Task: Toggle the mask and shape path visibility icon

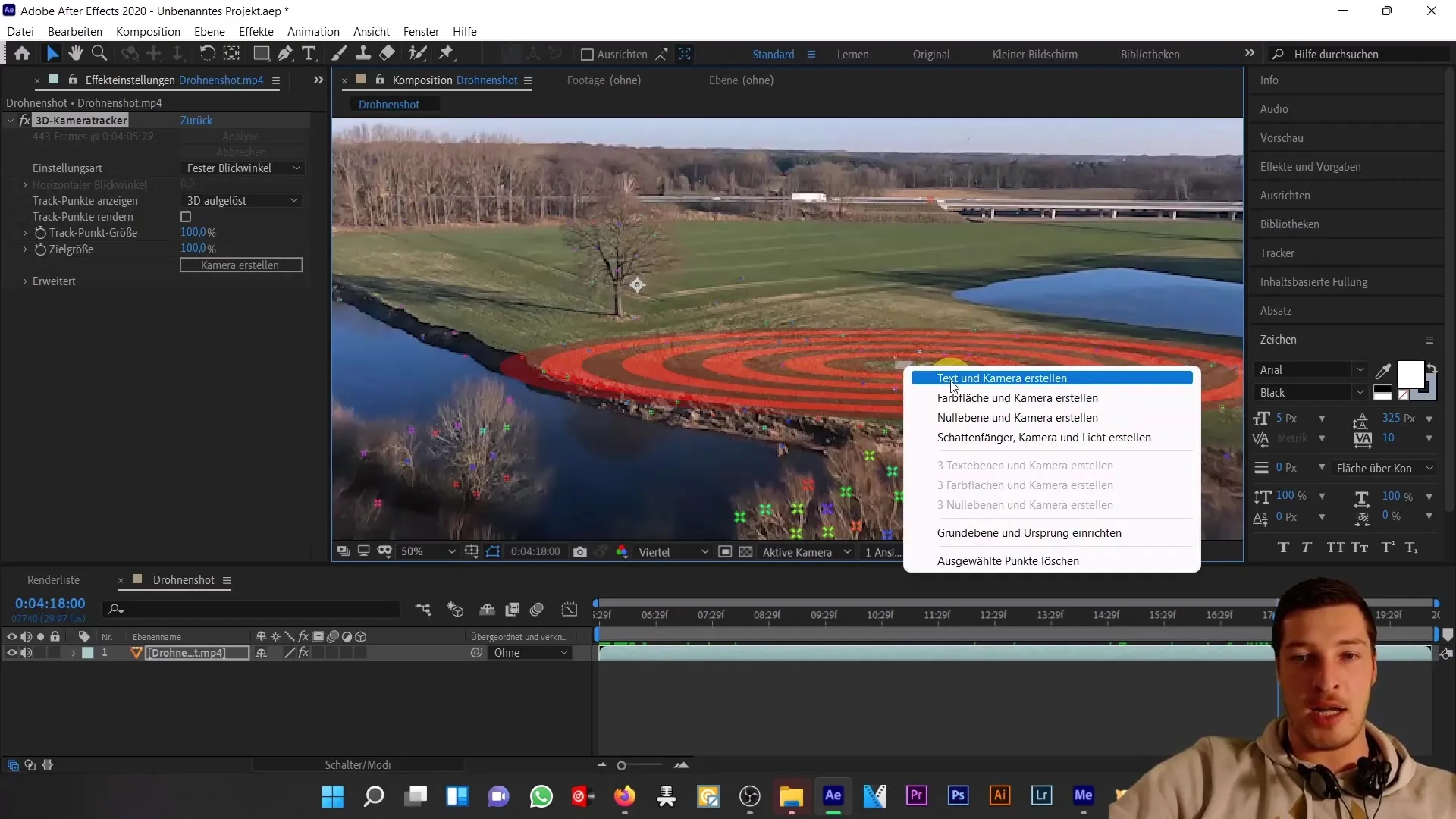Action: coord(493,552)
